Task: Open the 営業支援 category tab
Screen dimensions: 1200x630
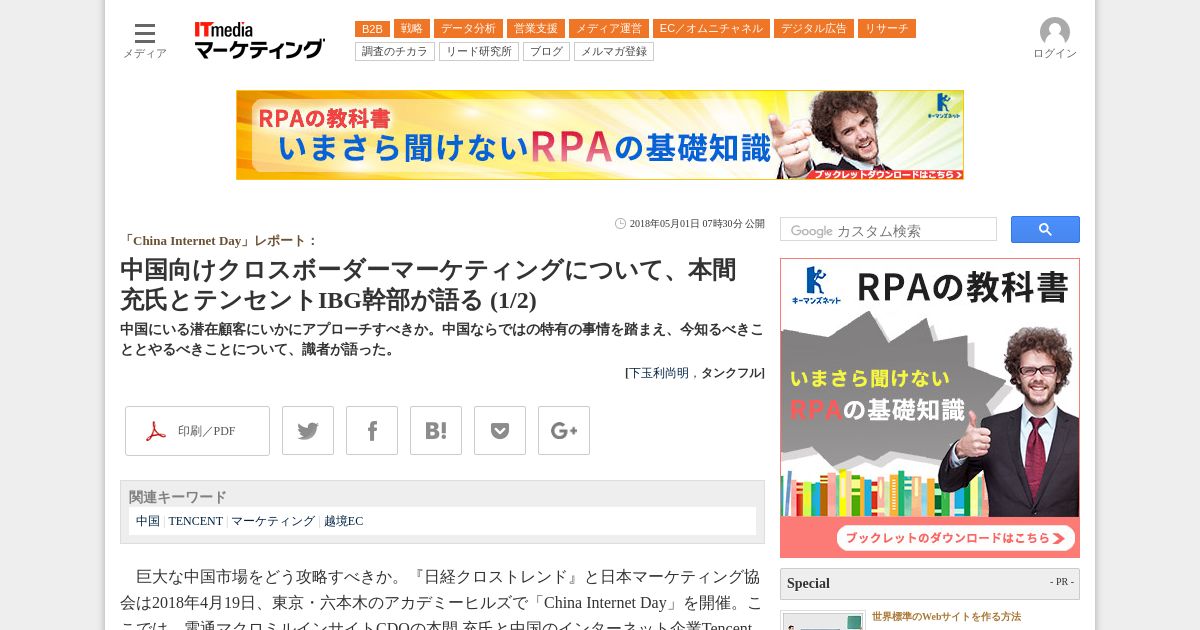Action: (536, 29)
